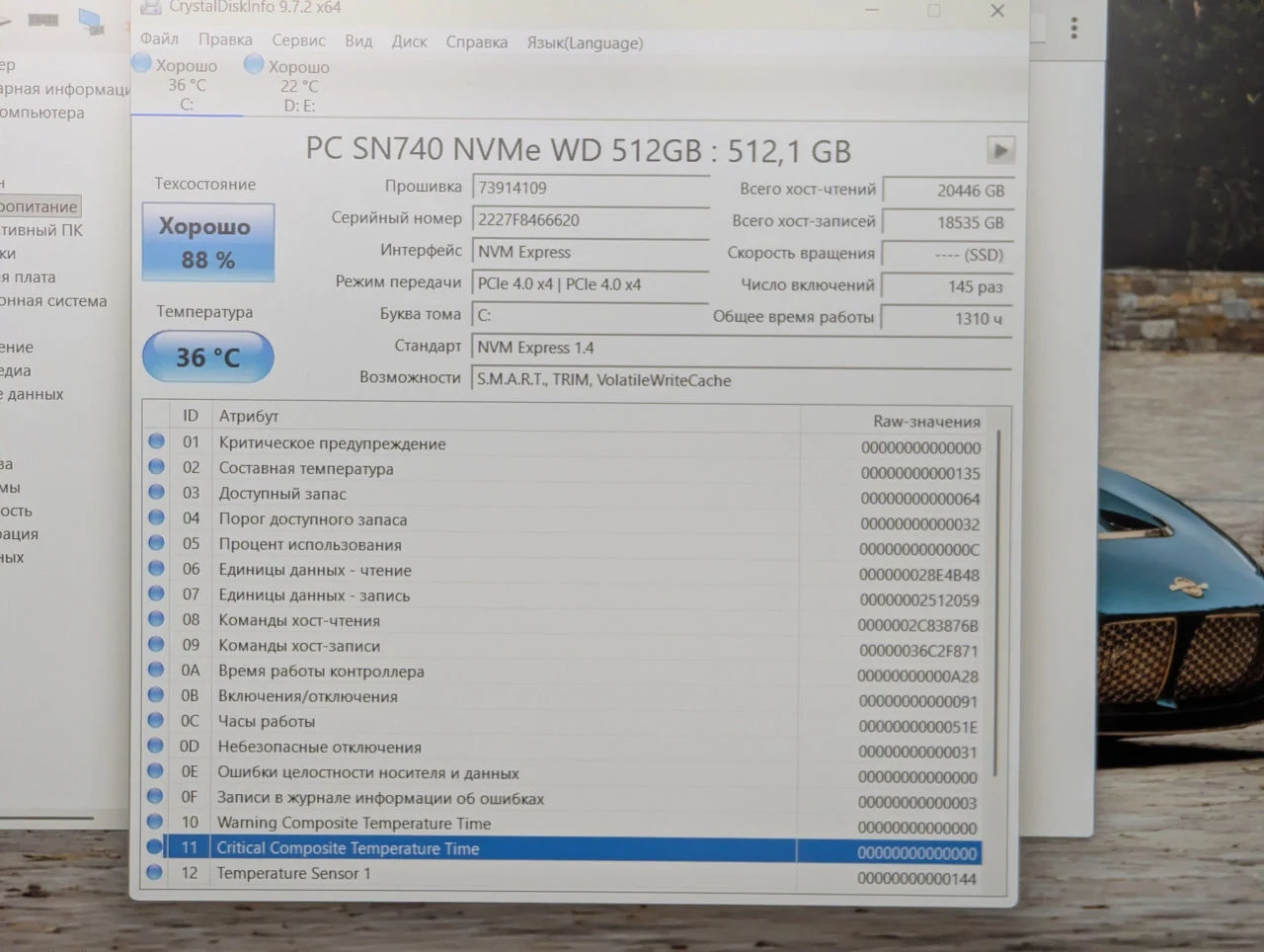The width and height of the screenshot is (1264, 952).
Task: Click the 36 °C temperature button
Action: pyautogui.click(x=207, y=357)
